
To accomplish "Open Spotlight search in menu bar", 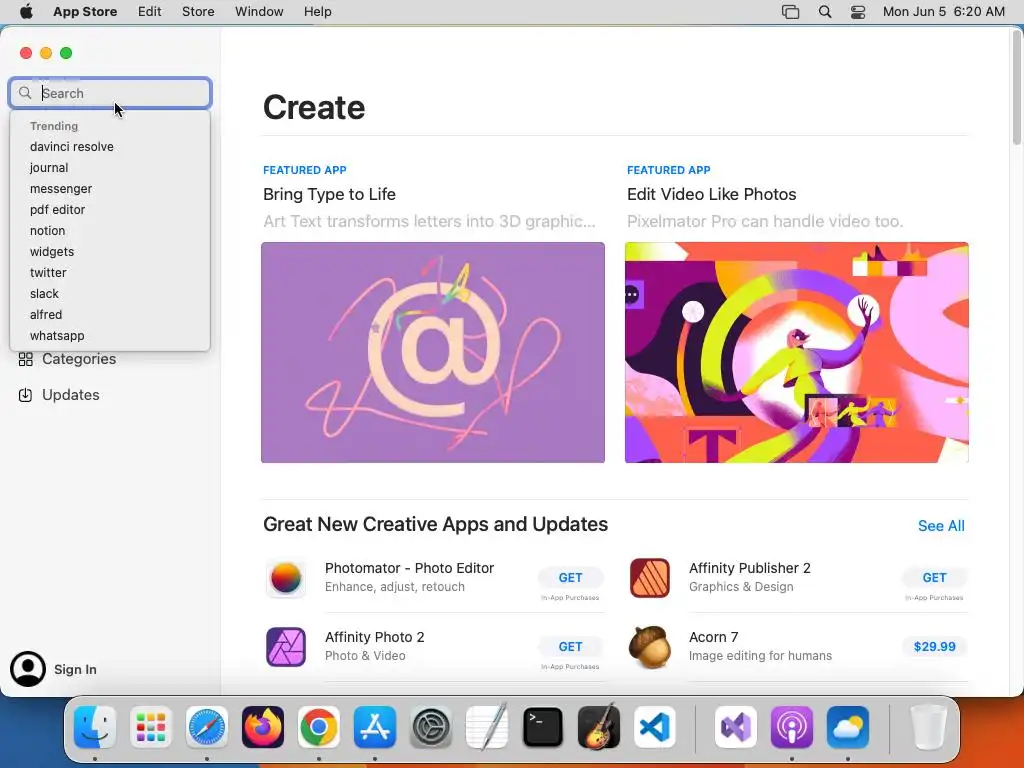I will point(825,12).
